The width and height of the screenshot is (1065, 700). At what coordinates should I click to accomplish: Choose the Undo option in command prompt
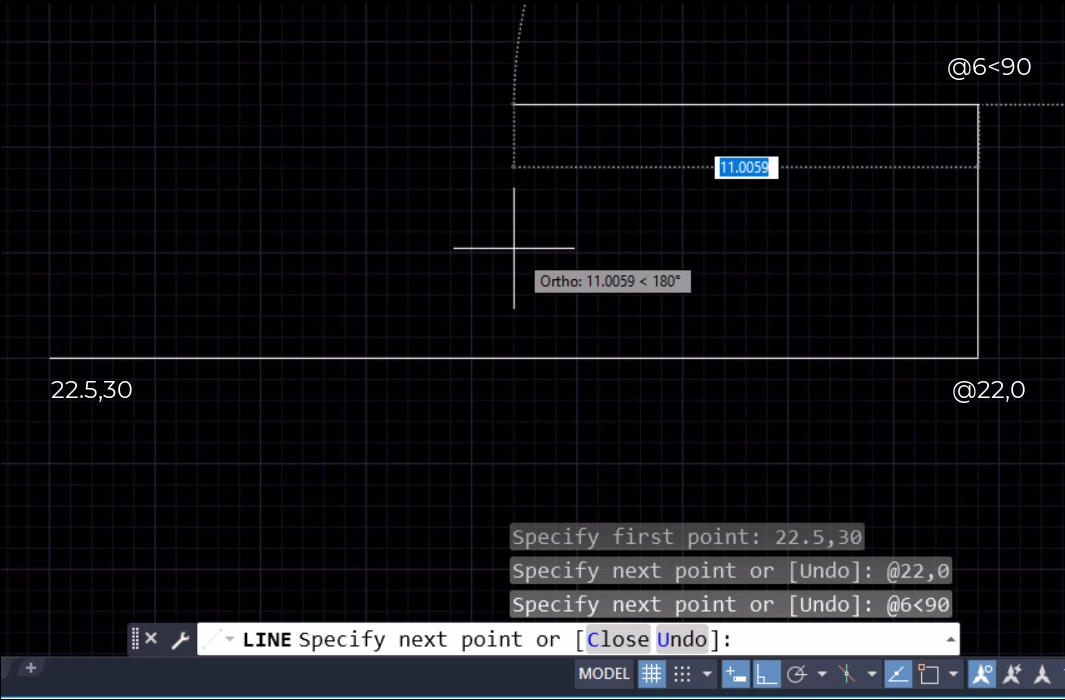click(x=683, y=639)
